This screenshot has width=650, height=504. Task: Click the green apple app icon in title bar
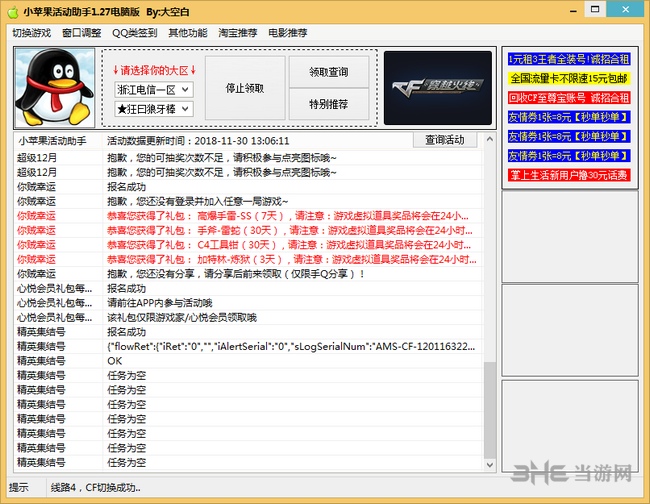pyautogui.click(x=13, y=12)
